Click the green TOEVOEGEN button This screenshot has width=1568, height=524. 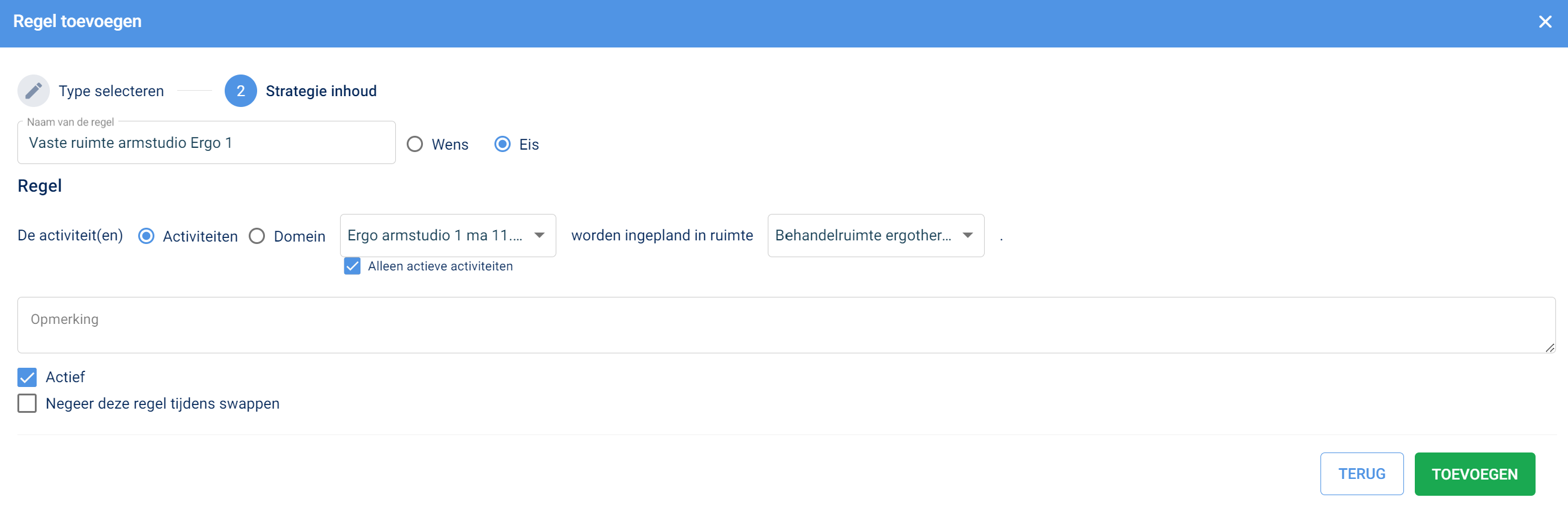[x=1474, y=474]
